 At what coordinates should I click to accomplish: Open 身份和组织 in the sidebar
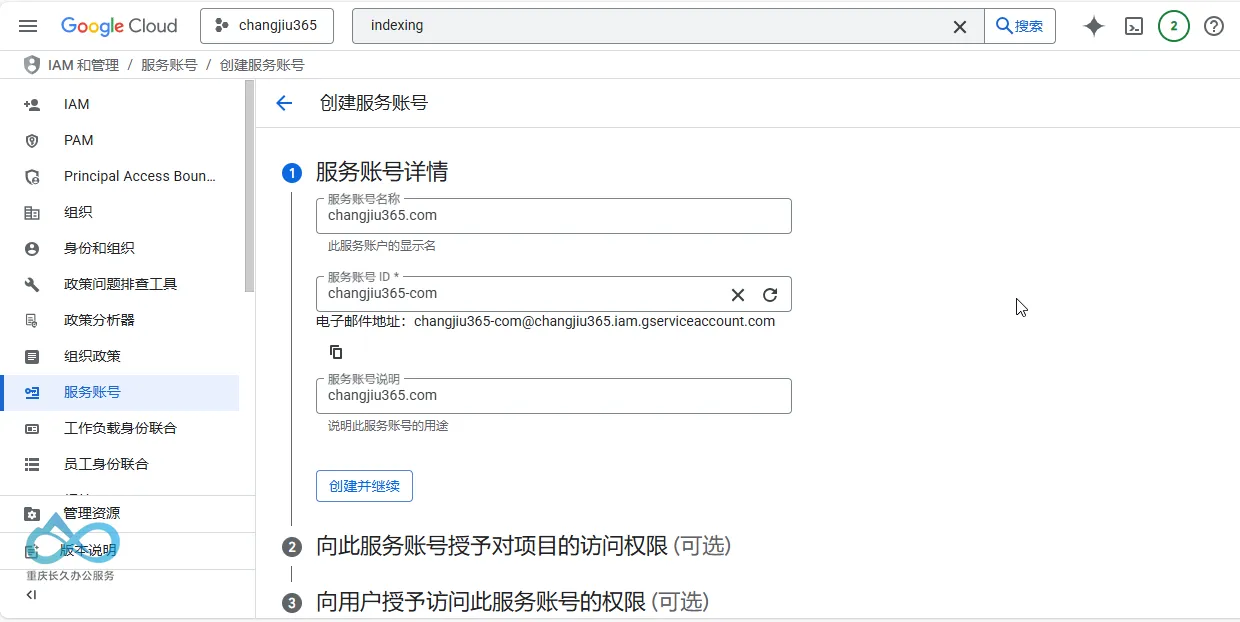click(x=120, y=248)
